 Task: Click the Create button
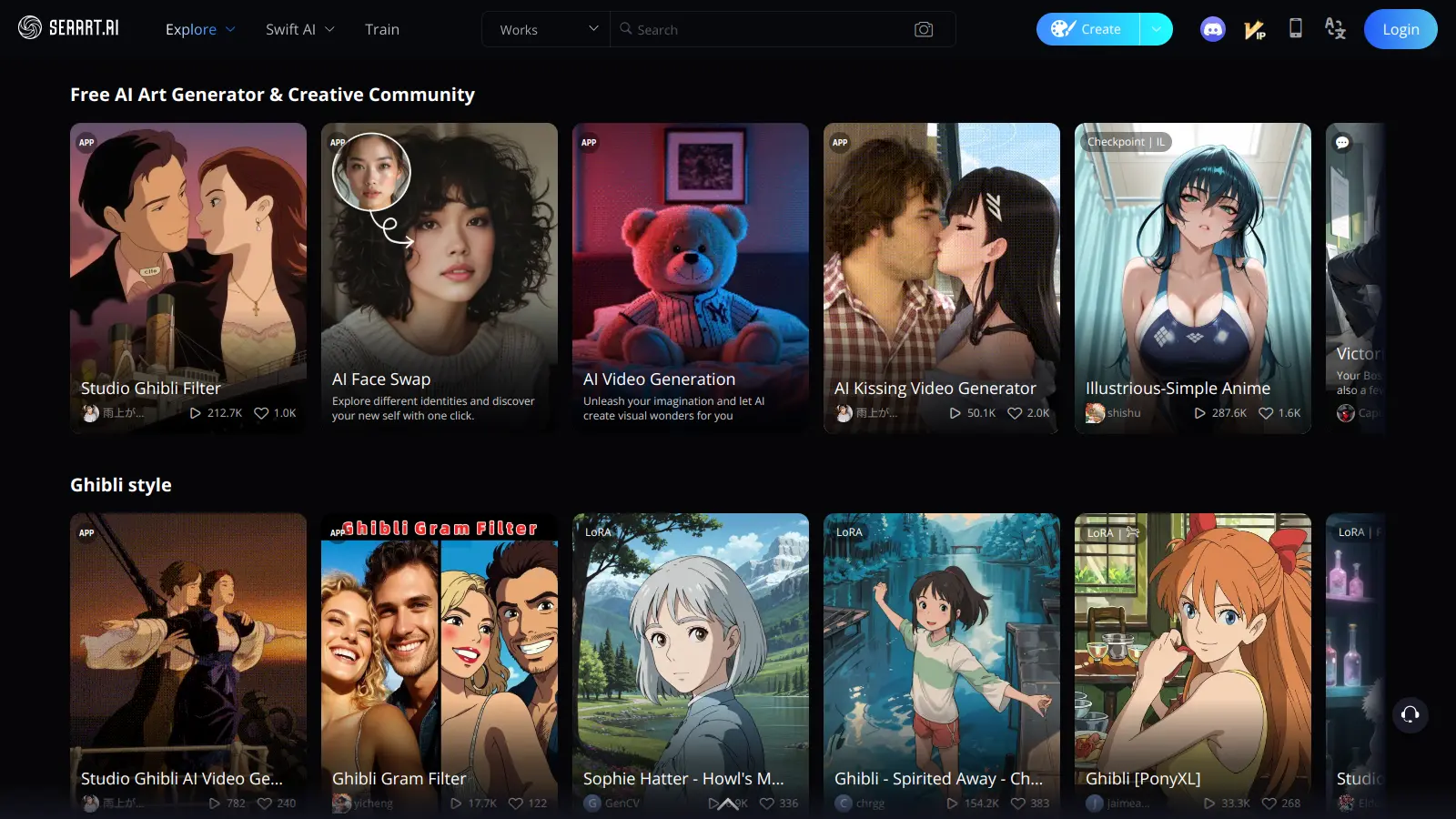[1088, 29]
